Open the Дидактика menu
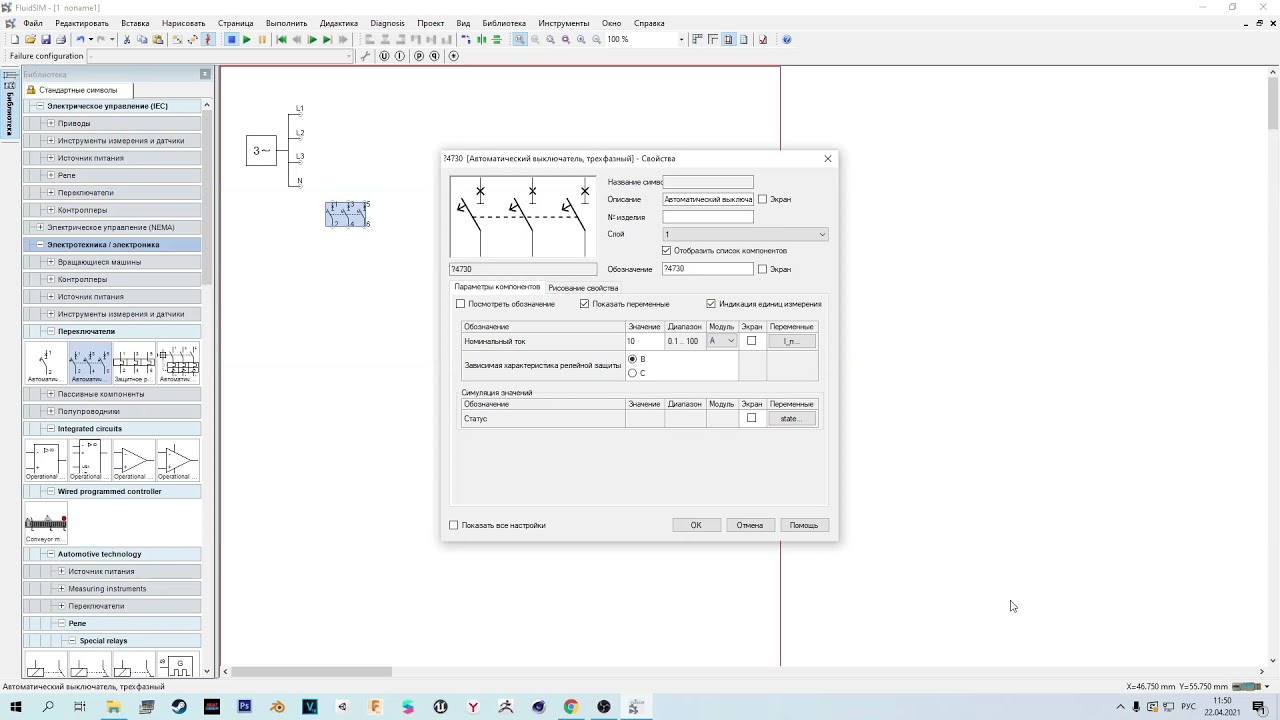The height and width of the screenshot is (720, 1280). coord(339,23)
